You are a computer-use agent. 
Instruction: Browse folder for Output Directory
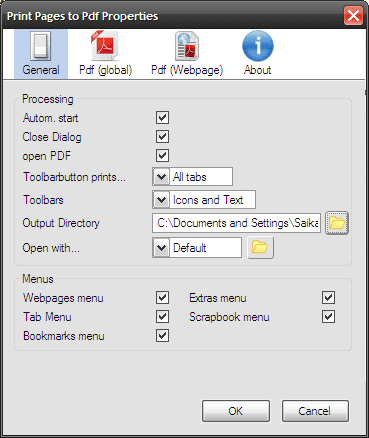(337, 223)
